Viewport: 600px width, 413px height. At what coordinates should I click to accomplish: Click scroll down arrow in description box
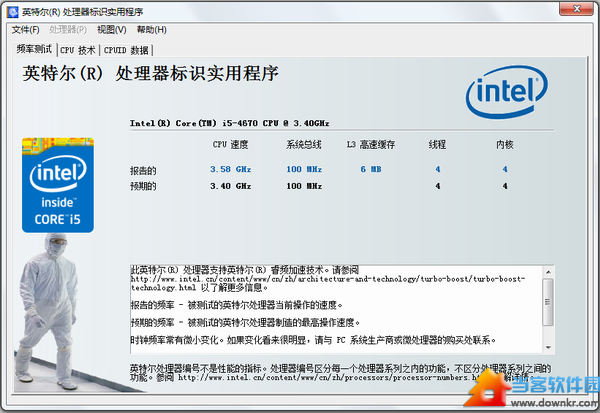click(548, 347)
